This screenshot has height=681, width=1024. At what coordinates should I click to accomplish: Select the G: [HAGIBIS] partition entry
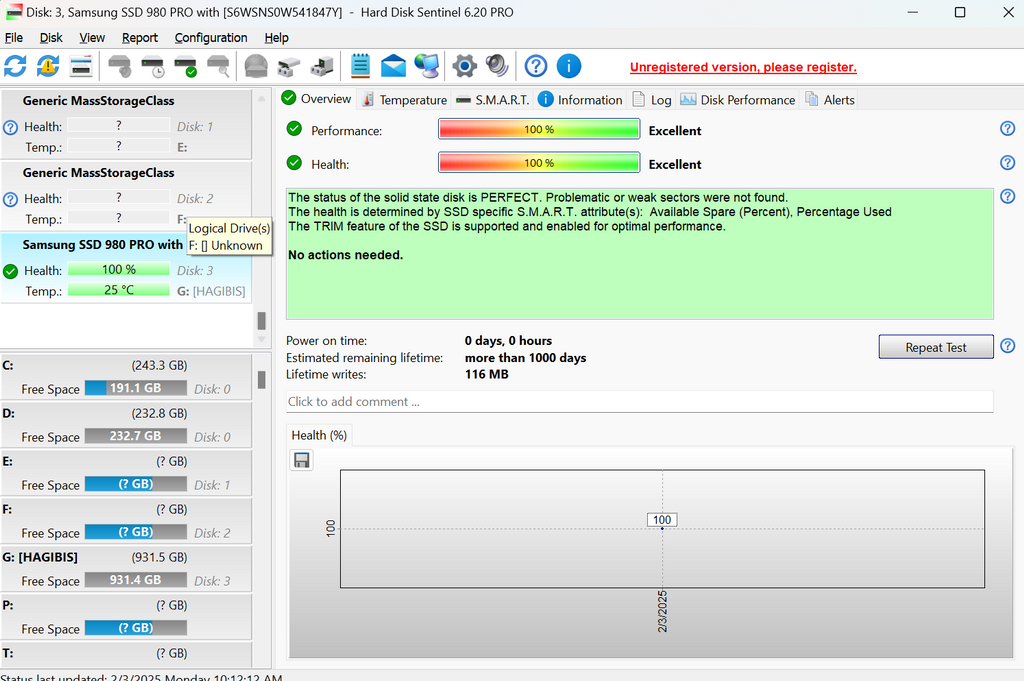tap(126, 569)
